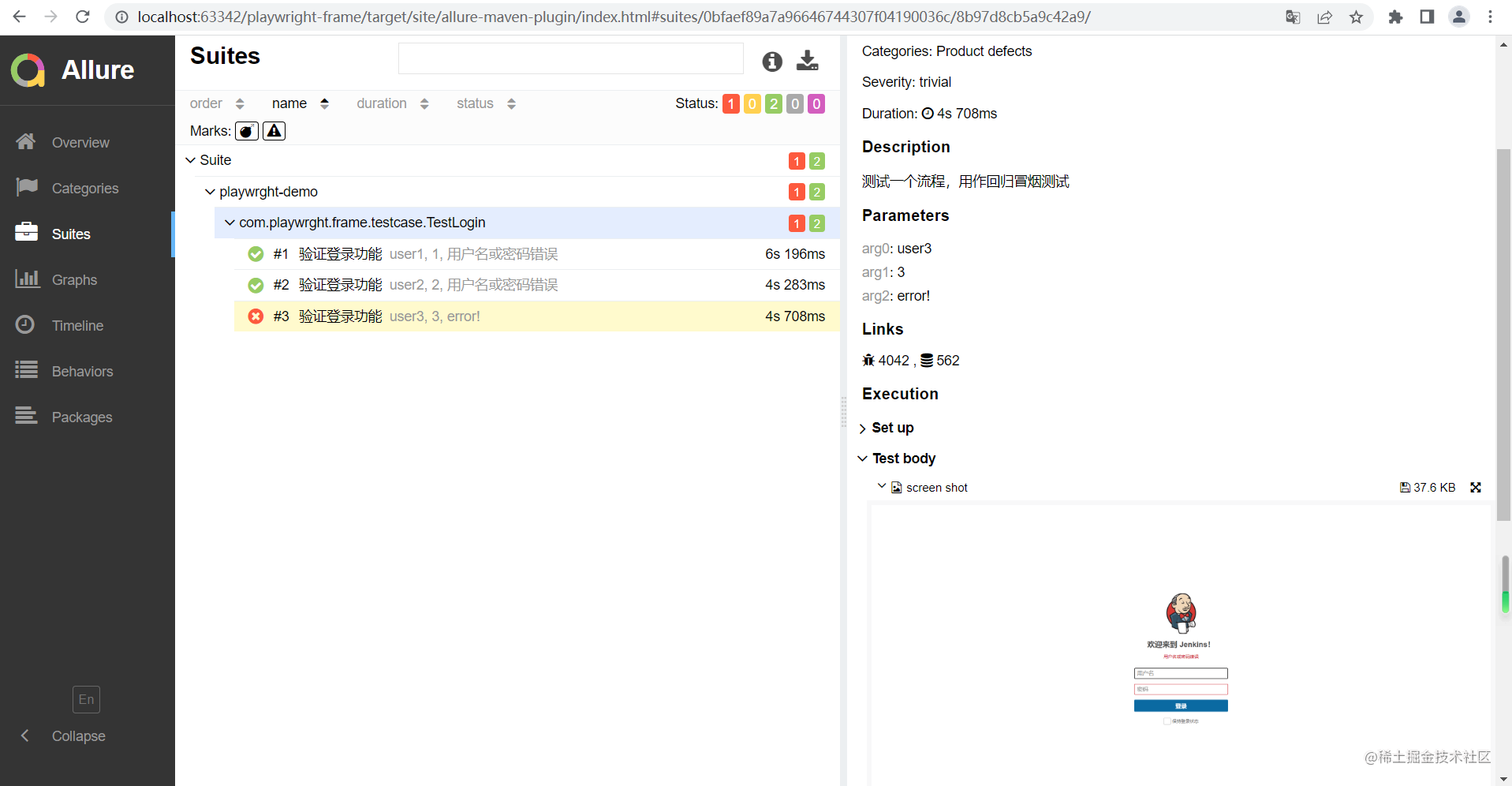
Task: Toggle the new-failed warning mark filter
Action: pyautogui.click(x=274, y=131)
